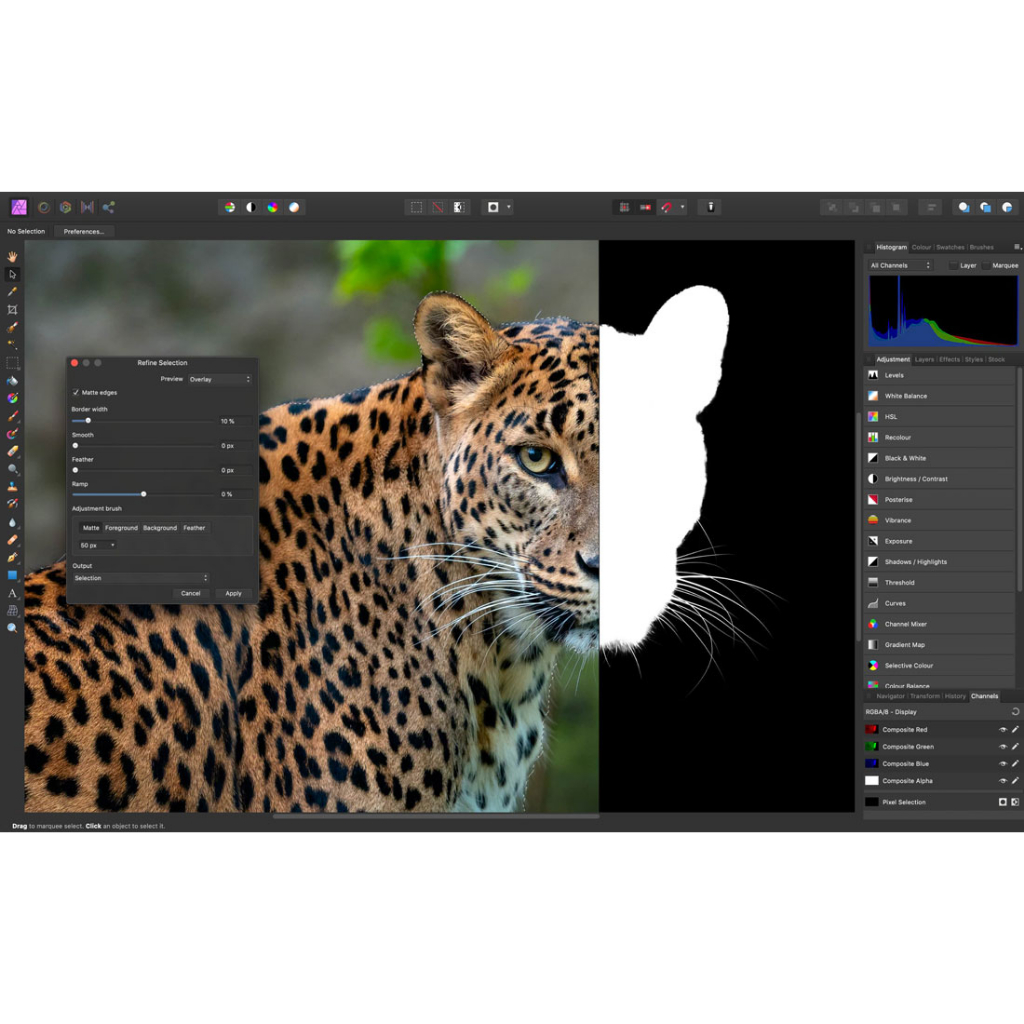Select the Gradient tool
Image resolution: width=1024 pixels, height=1024 pixels.
coord(12,398)
